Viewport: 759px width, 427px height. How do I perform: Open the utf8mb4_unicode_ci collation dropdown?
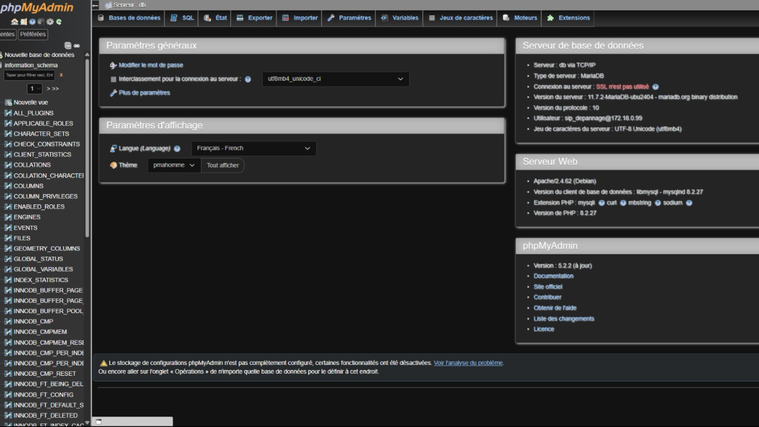335,79
